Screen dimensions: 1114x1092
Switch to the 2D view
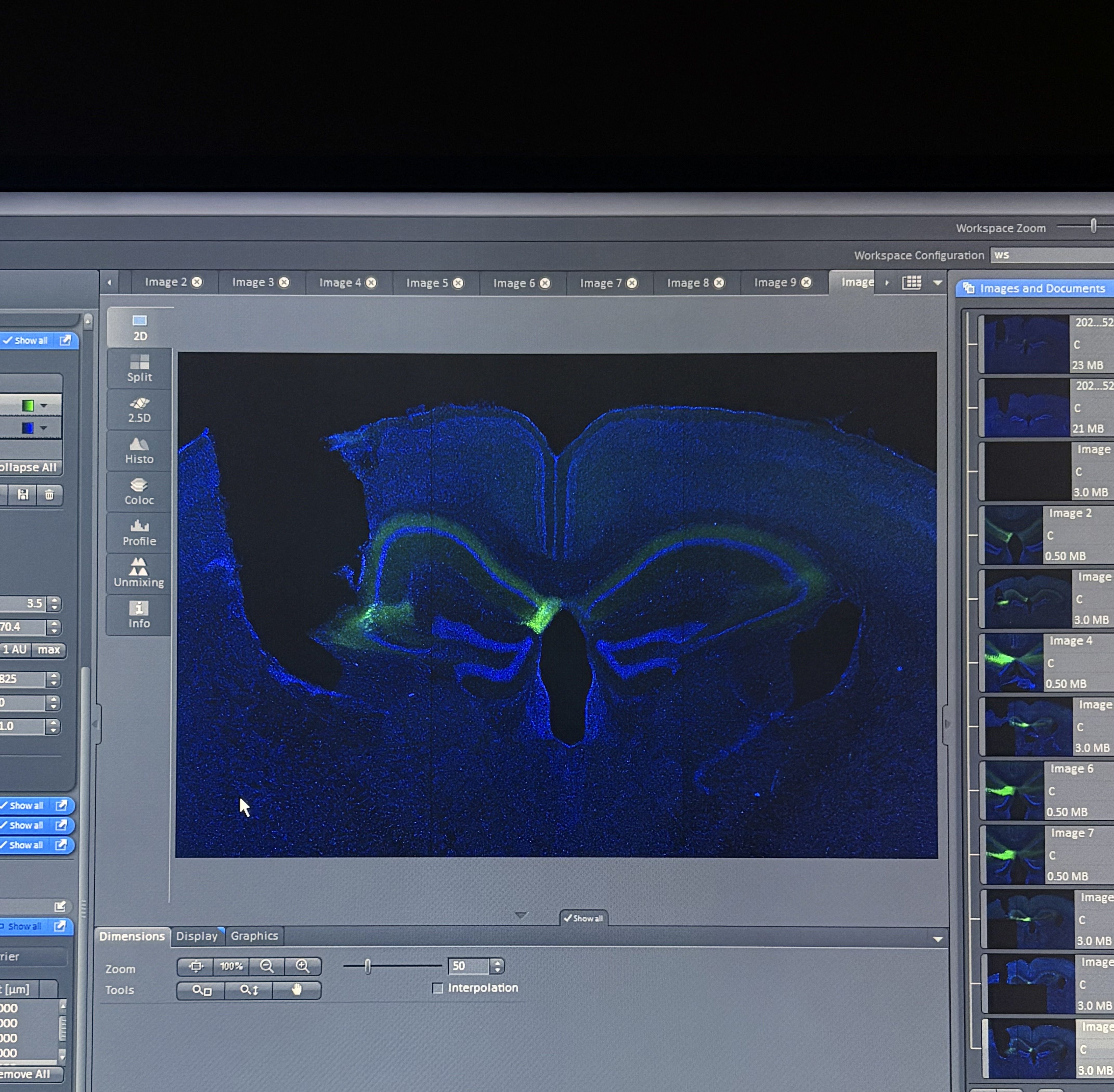(139, 328)
